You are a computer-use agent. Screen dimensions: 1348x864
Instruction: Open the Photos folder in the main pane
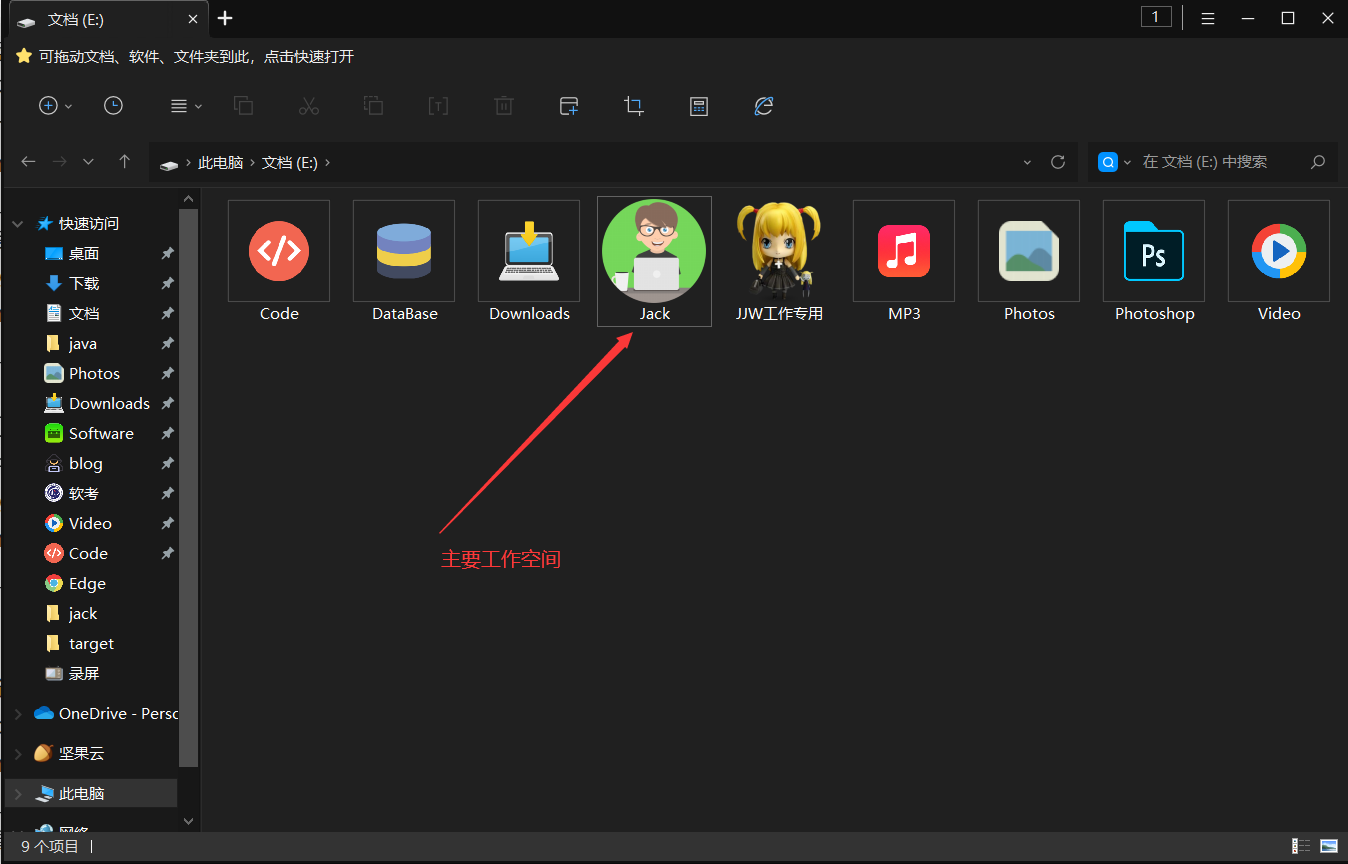tap(1029, 261)
